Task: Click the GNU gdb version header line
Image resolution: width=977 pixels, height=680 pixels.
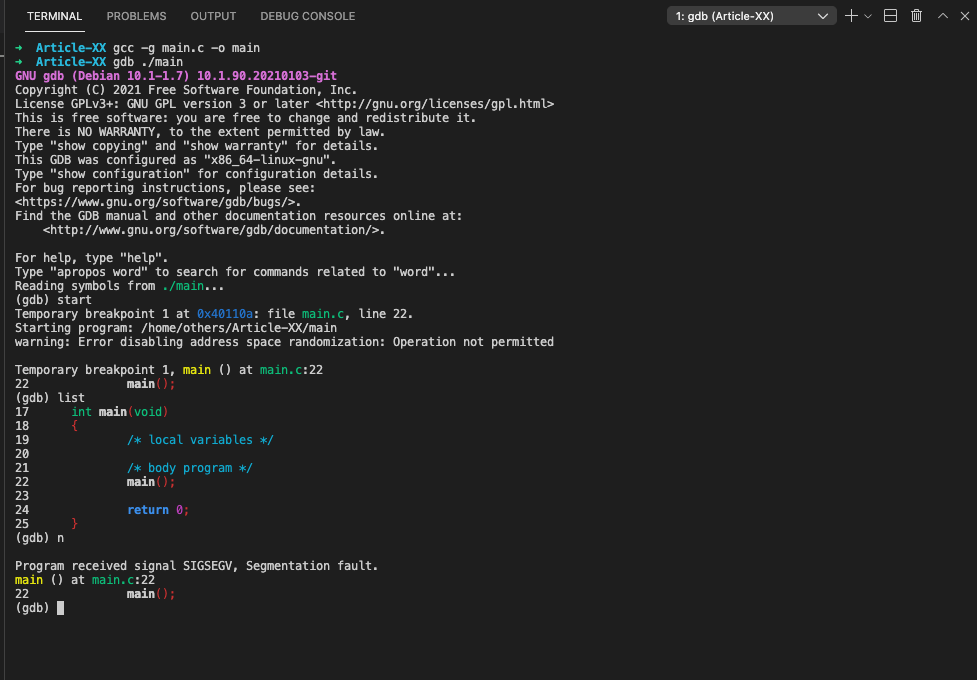Action: coord(176,76)
